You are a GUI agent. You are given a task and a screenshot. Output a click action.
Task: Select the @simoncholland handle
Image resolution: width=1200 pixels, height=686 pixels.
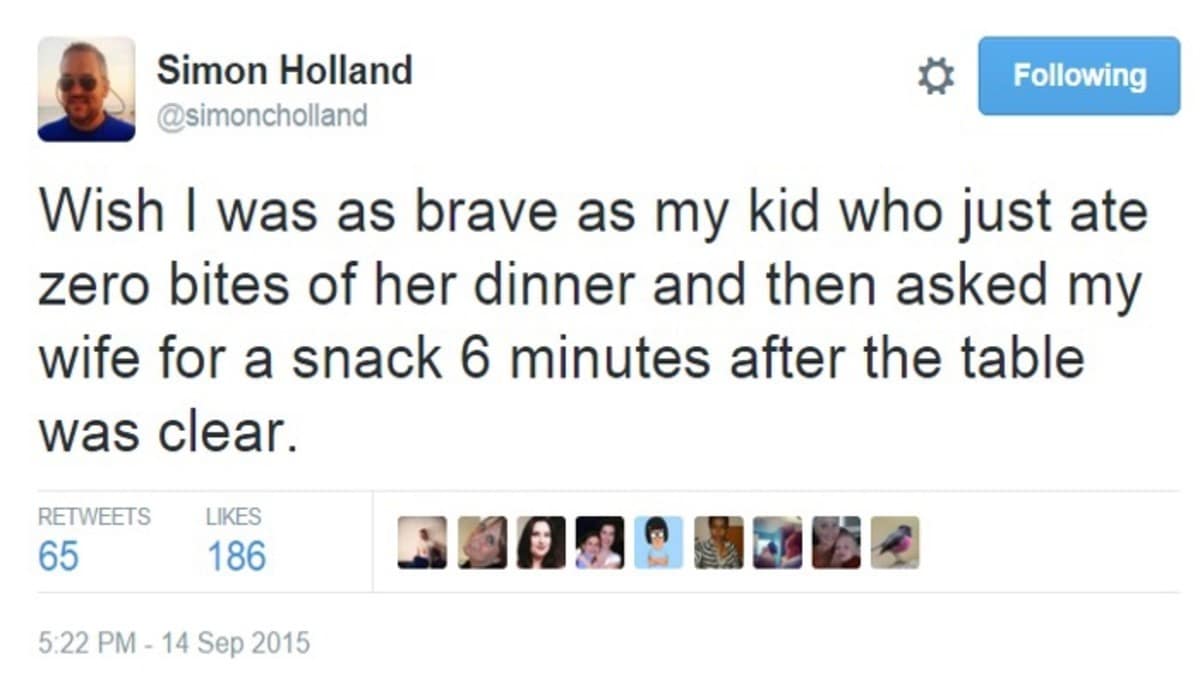[x=265, y=114]
